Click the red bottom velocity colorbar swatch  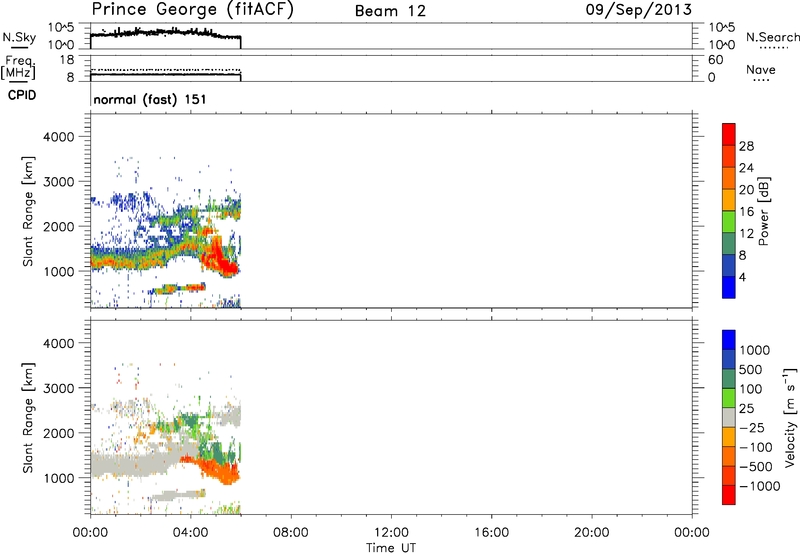[x=729, y=495]
